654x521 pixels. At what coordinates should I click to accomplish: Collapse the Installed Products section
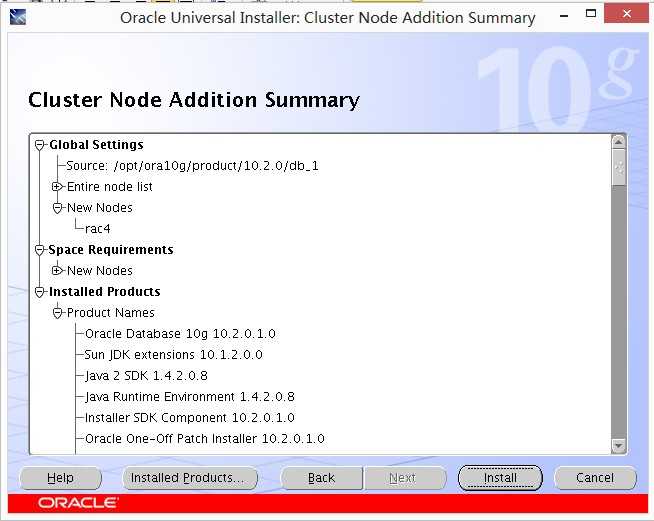pyautogui.click(x=40, y=292)
